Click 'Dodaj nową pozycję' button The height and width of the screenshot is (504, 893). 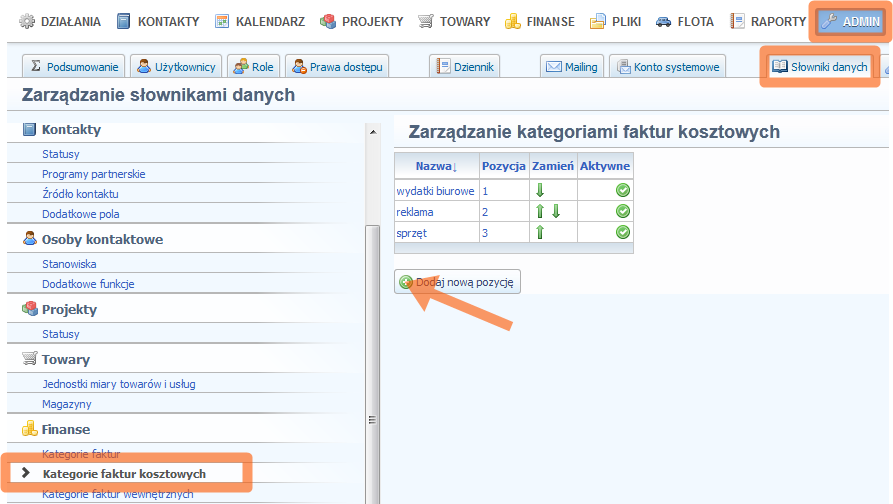pos(457,283)
